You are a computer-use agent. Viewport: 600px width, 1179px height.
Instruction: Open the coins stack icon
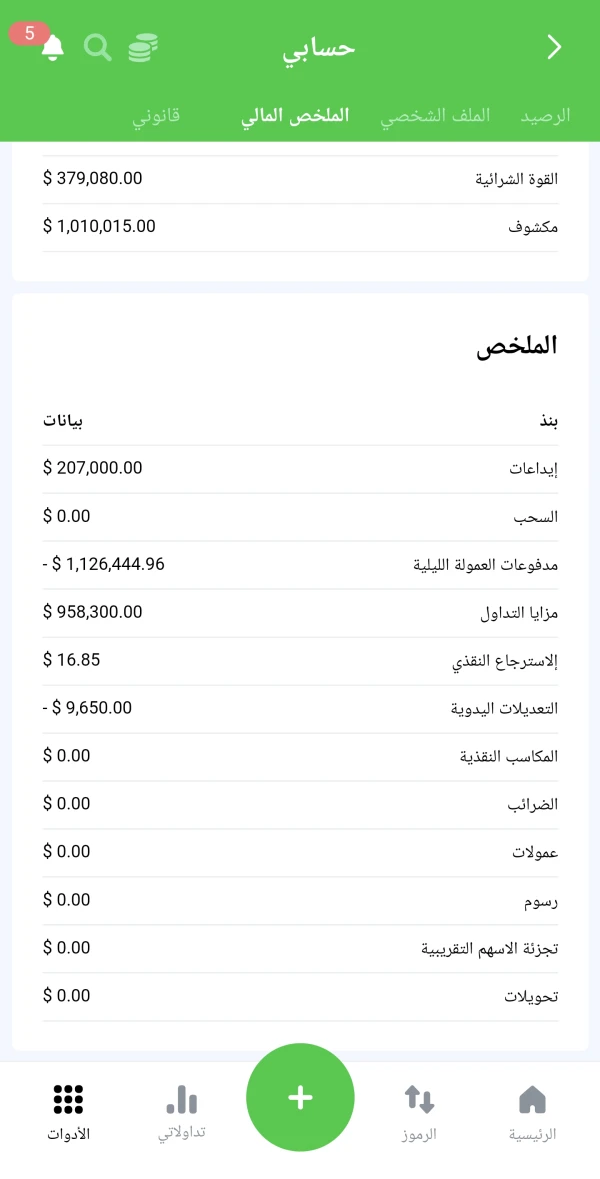(x=143, y=47)
